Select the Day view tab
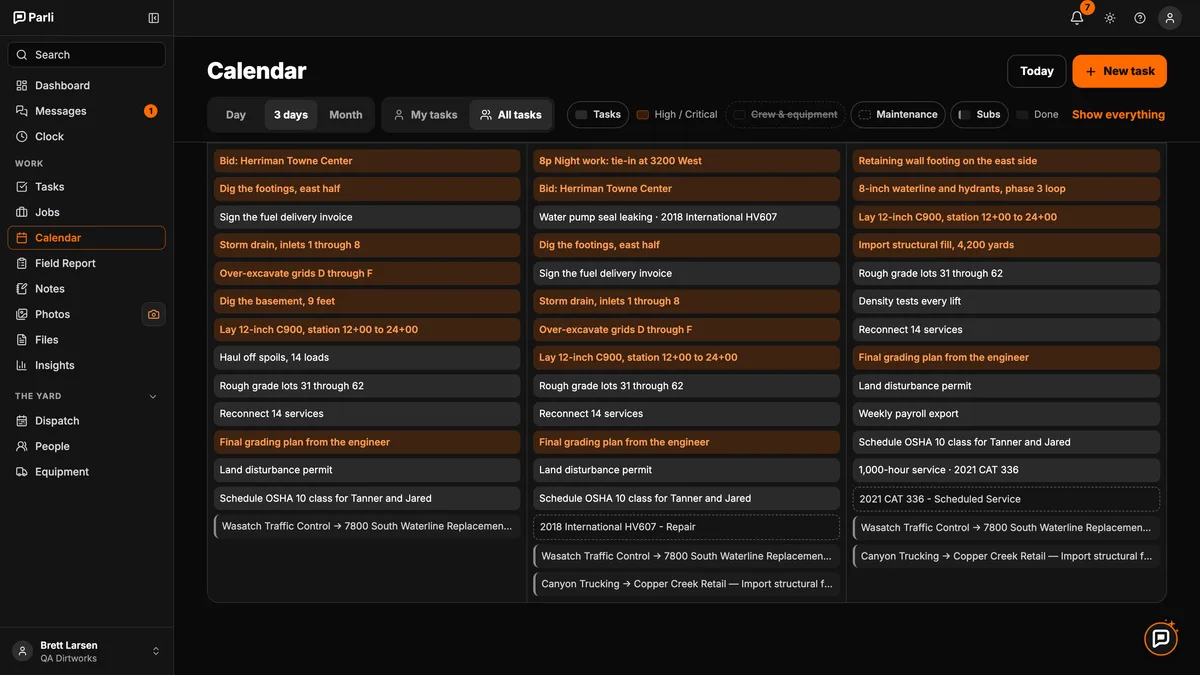This screenshot has height=675, width=1200. [x=236, y=115]
